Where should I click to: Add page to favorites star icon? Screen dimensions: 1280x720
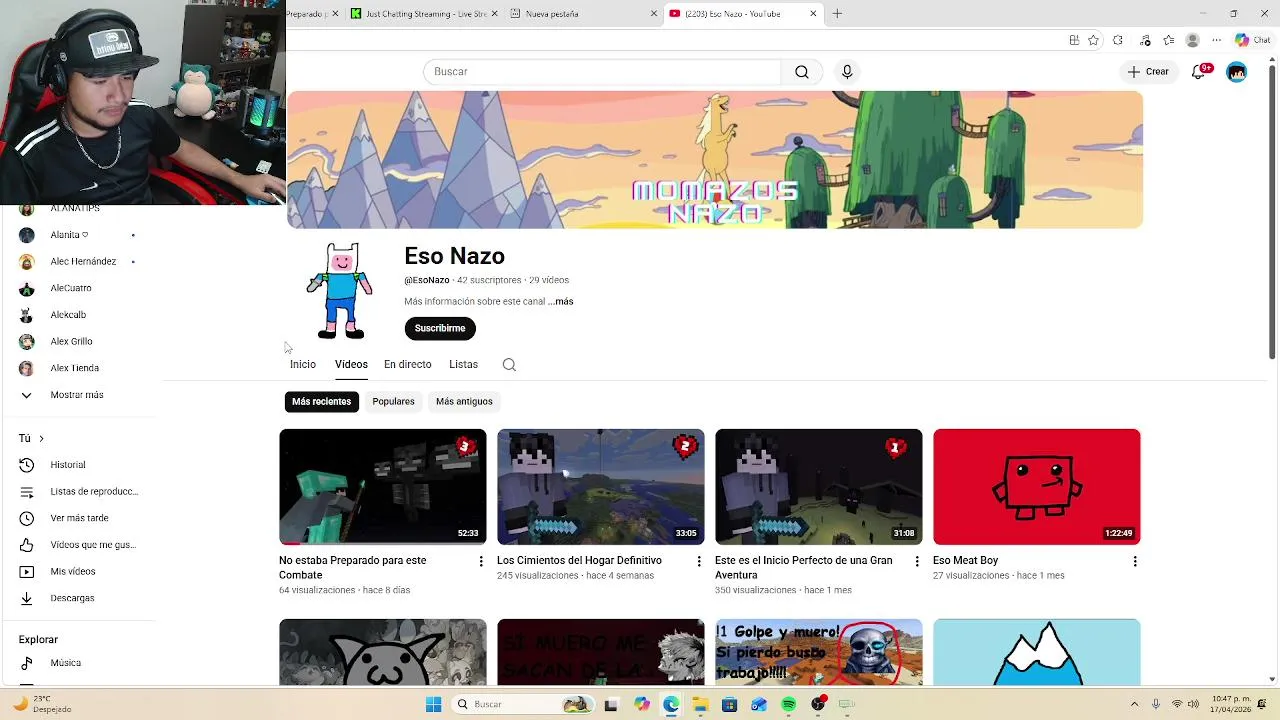1094,40
